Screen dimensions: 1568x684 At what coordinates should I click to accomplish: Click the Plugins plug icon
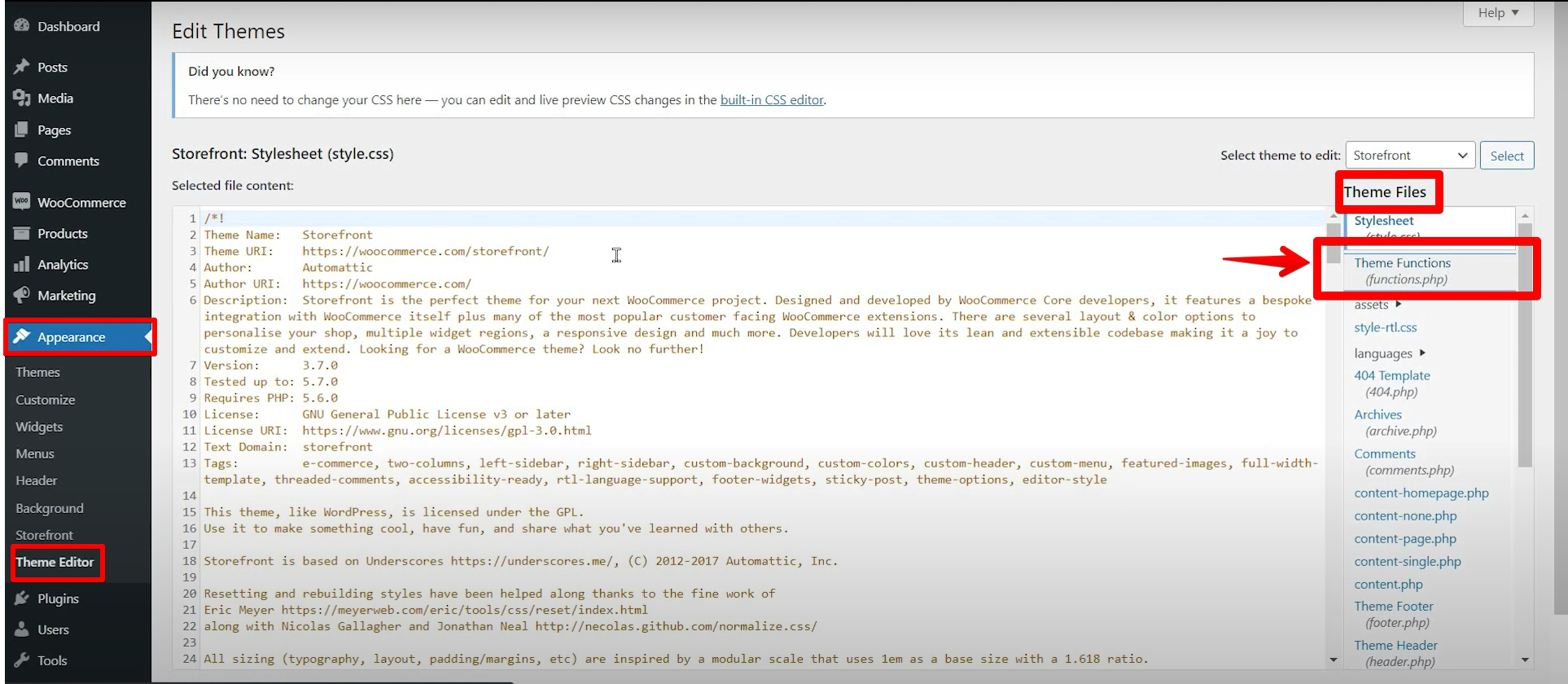[x=22, y=598]
